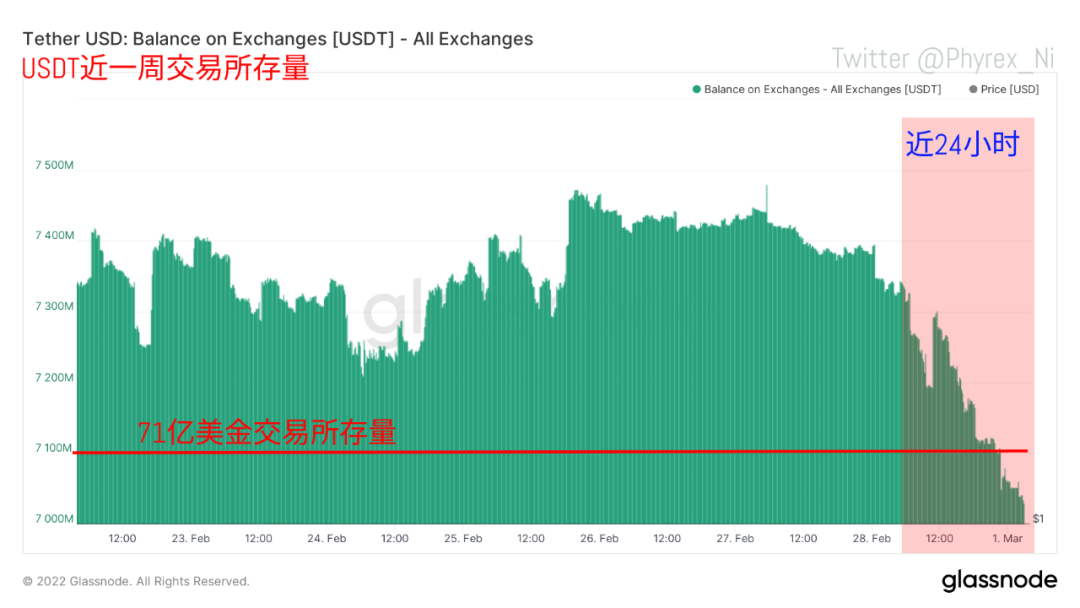This screenshot has height=608, width=1080.
Task: Click the $1 price label at right axis
Action: pyautogui.click(x=1038, y=518)
